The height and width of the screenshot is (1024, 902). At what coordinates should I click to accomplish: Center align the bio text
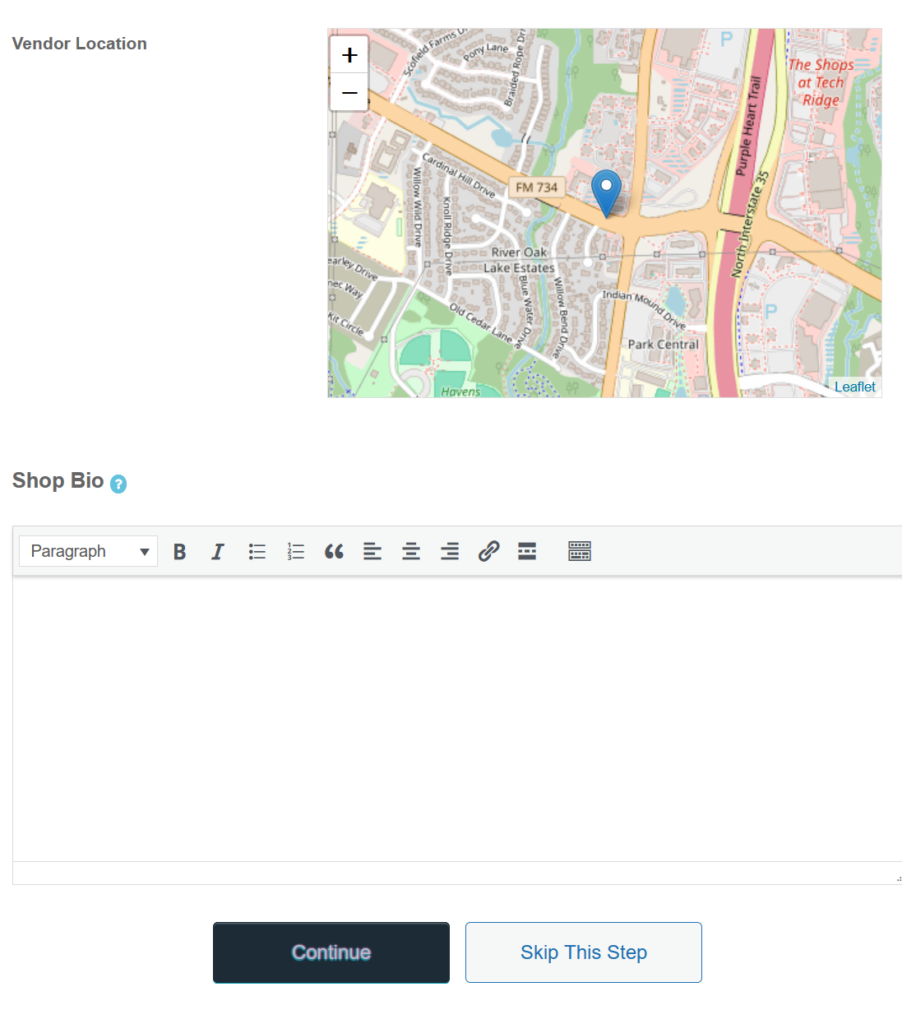pos(411,551)
